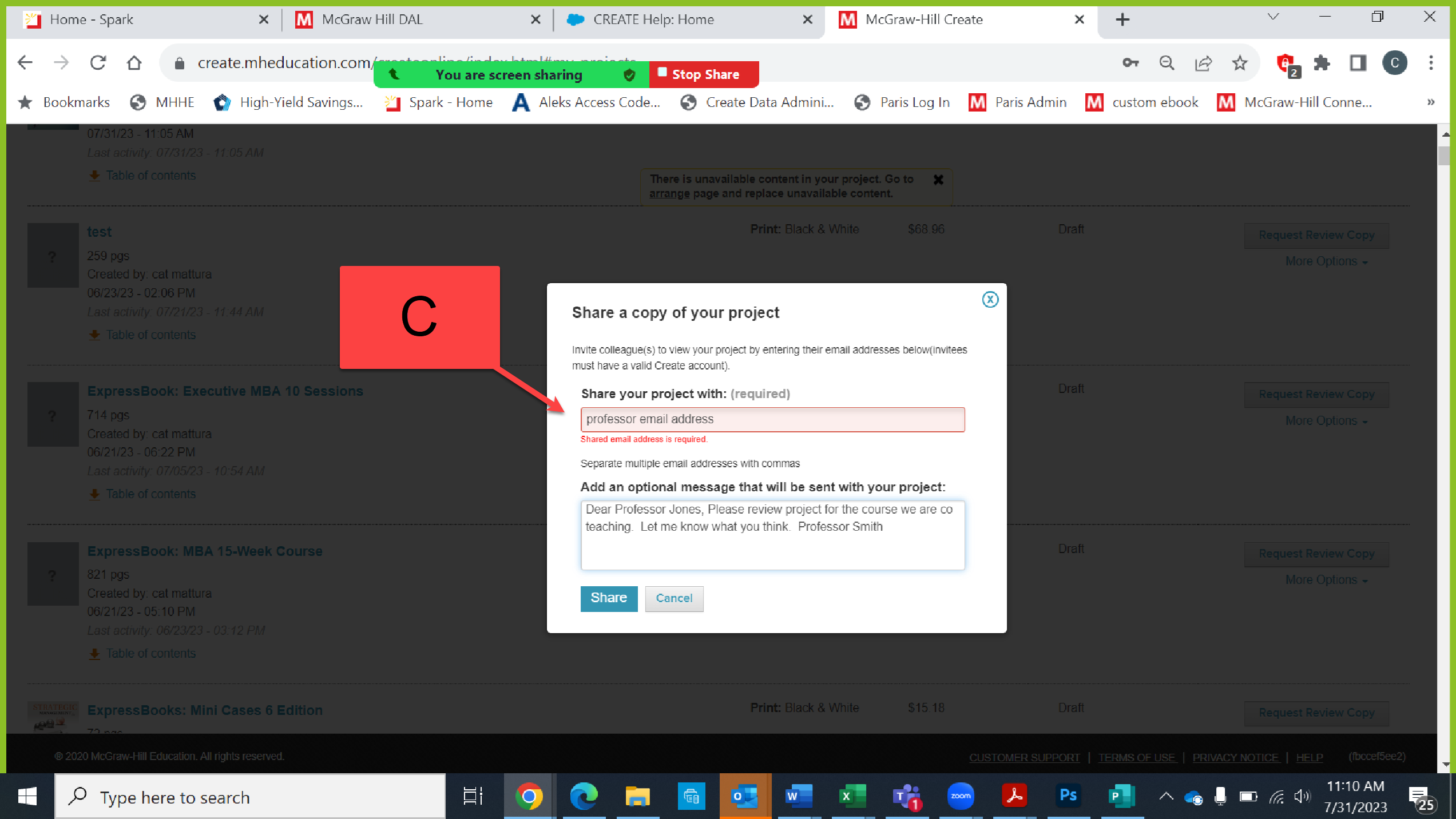View site information via the padlock icon
This screenshot has width=1456, height=819.
coord(179,63)
